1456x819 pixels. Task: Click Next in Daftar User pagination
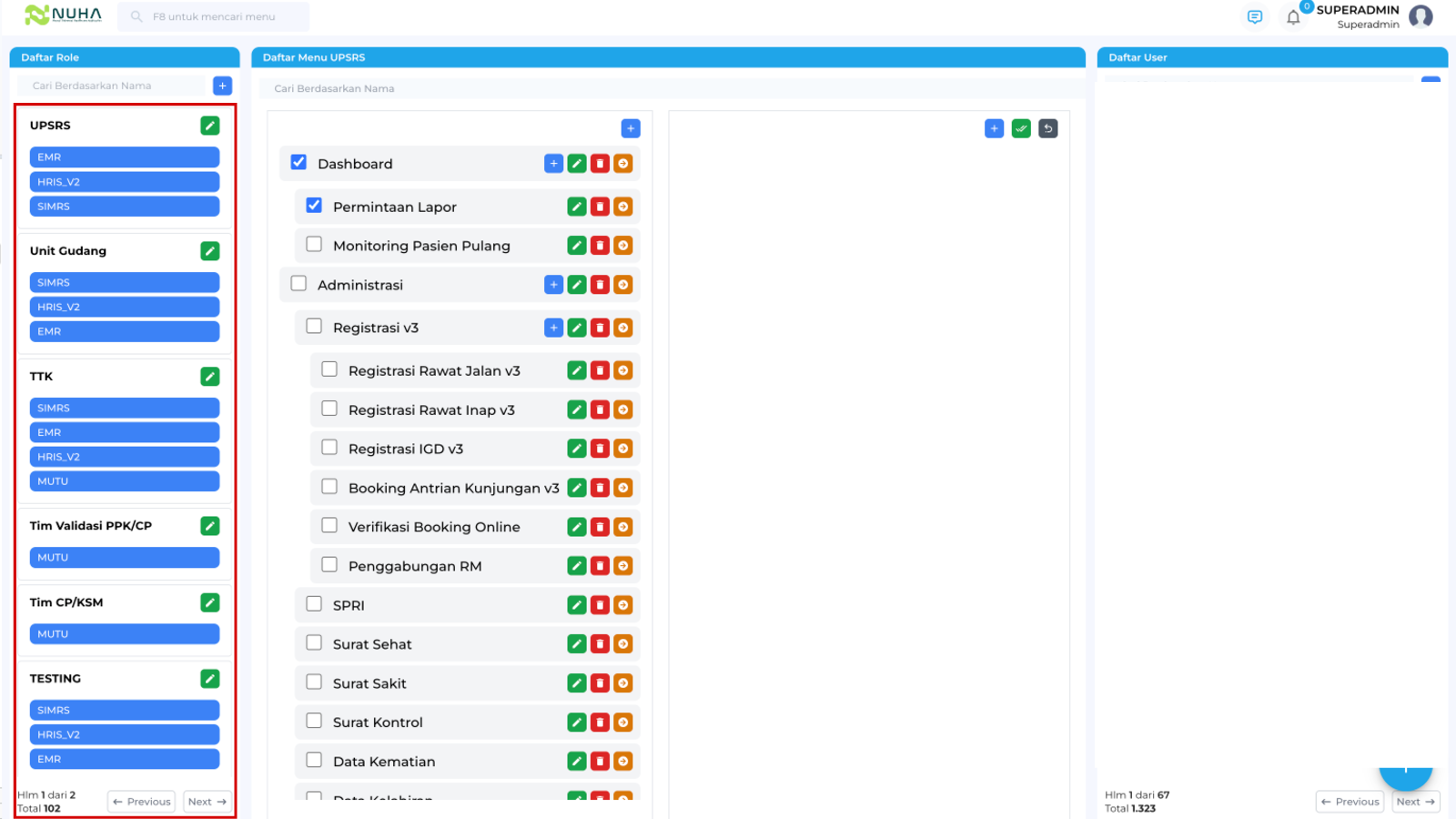tap(1416, 802)
